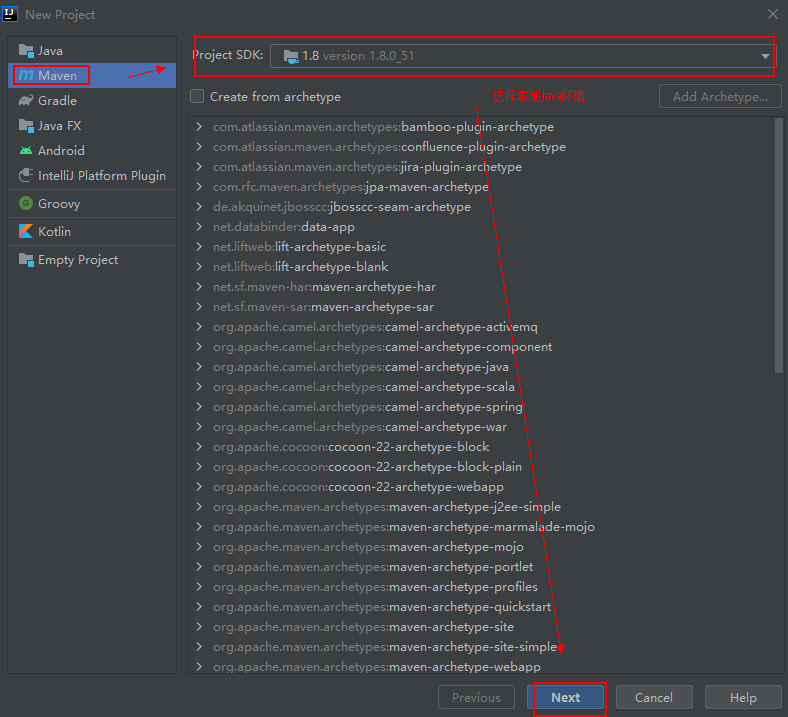Select camel-archetype-scala row
Image resolution: width=788 pixels, height=717 pixels.
482,386
